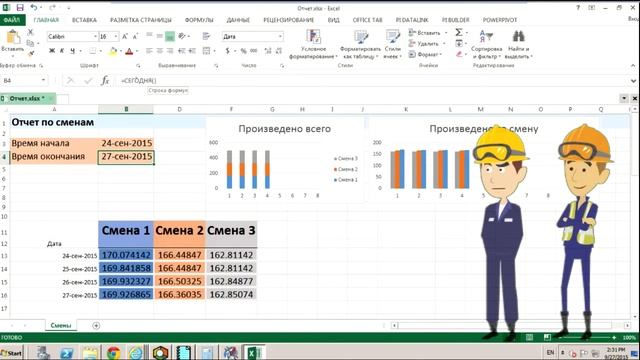Screen dimensions: 640x360
Task: Toggle middle vertical alignment
Action: click(160, 36)
